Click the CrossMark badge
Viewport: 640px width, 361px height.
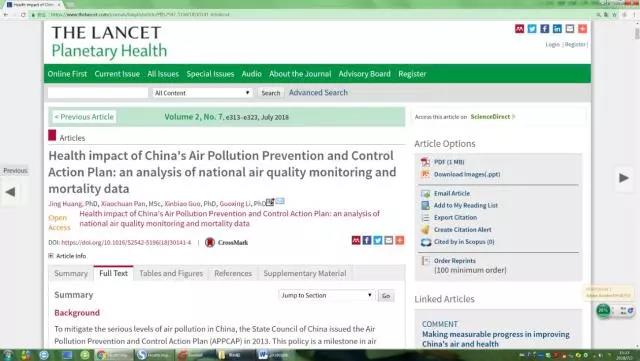[227, 243]
